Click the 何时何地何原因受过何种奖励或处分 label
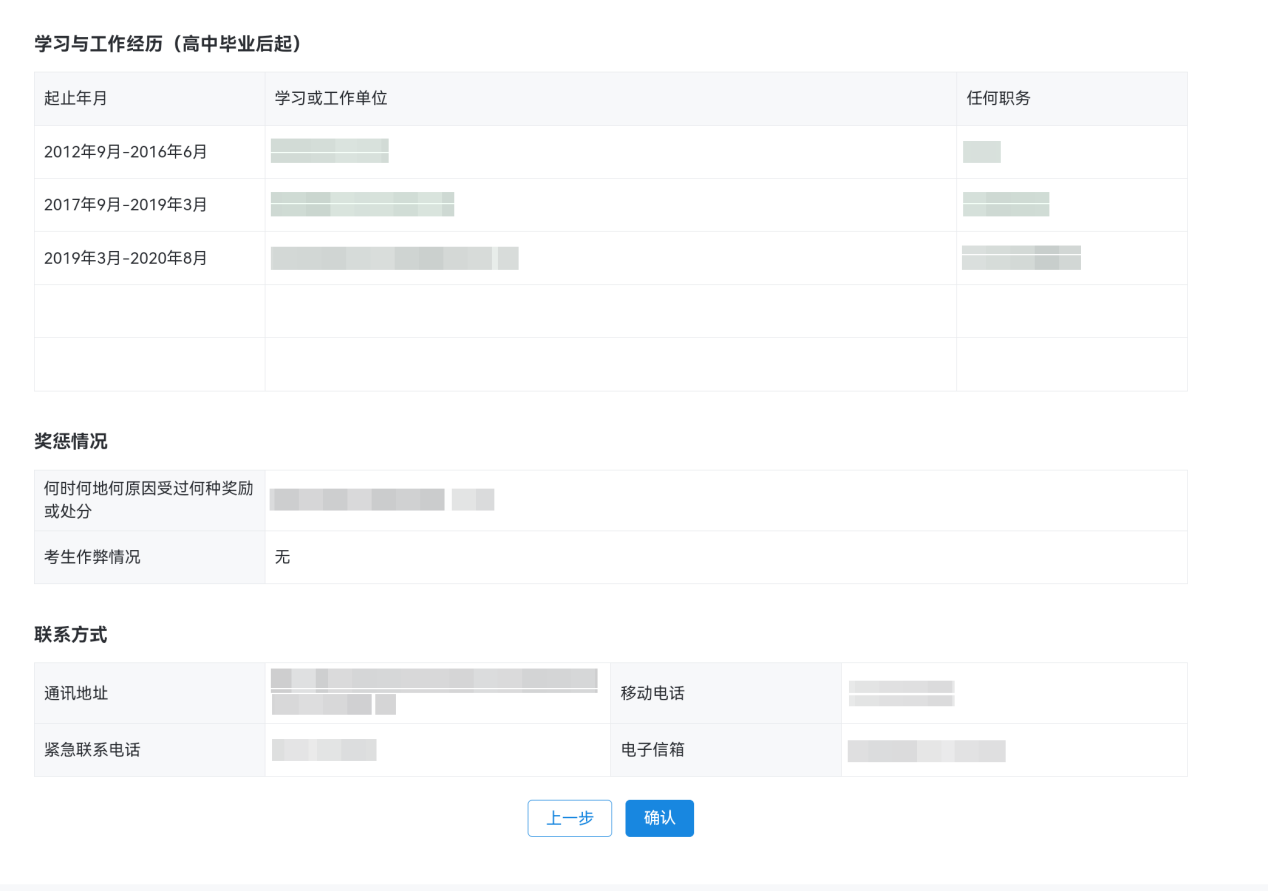This screenshot has height=891, width=1268. pos(149,500)
